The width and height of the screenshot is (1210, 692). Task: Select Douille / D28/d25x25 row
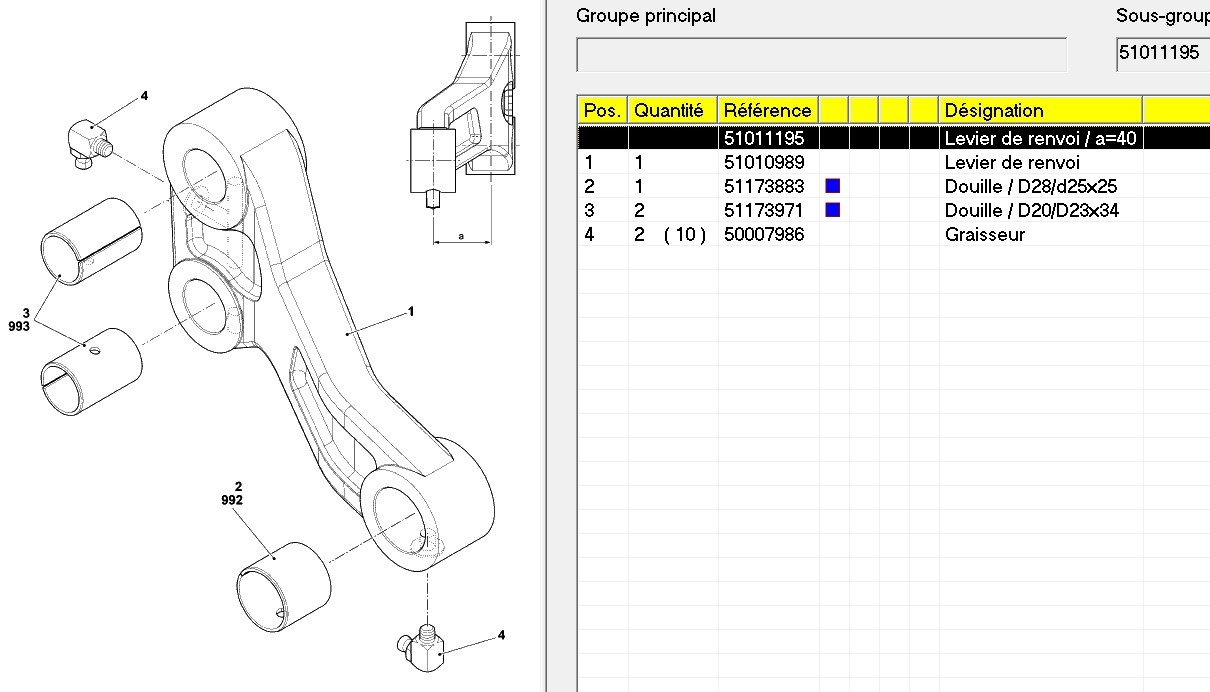point(894,186)
